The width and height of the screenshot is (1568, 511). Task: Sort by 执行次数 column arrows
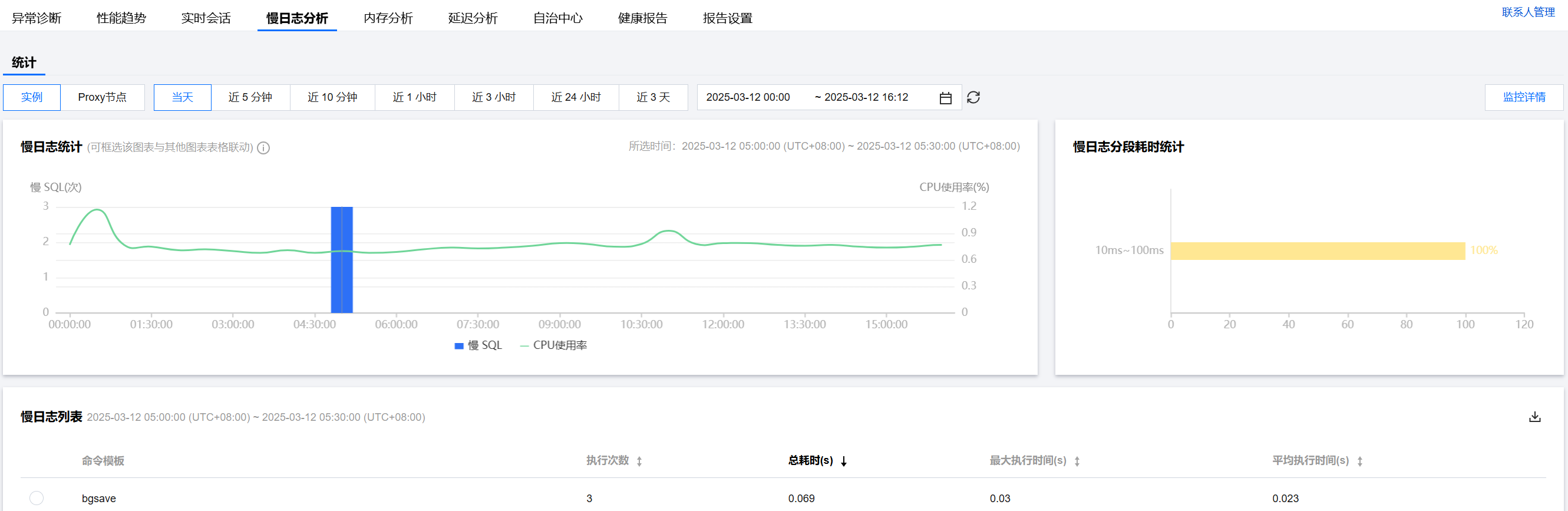pos(639,461)
